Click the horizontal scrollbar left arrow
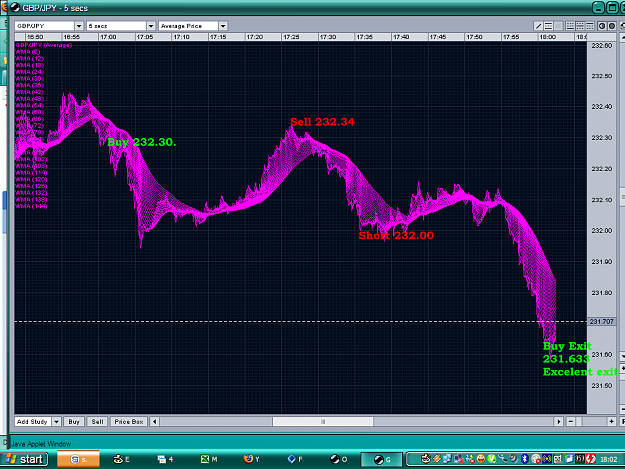Image resolution: width=625 pixels, height=469 pixels. point(155,422)
